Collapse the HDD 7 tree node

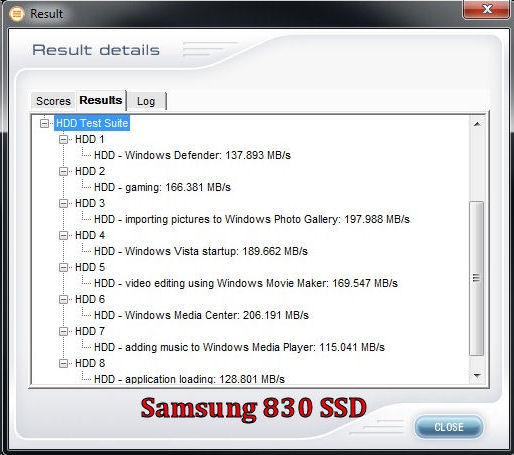(x=63, y=331)
